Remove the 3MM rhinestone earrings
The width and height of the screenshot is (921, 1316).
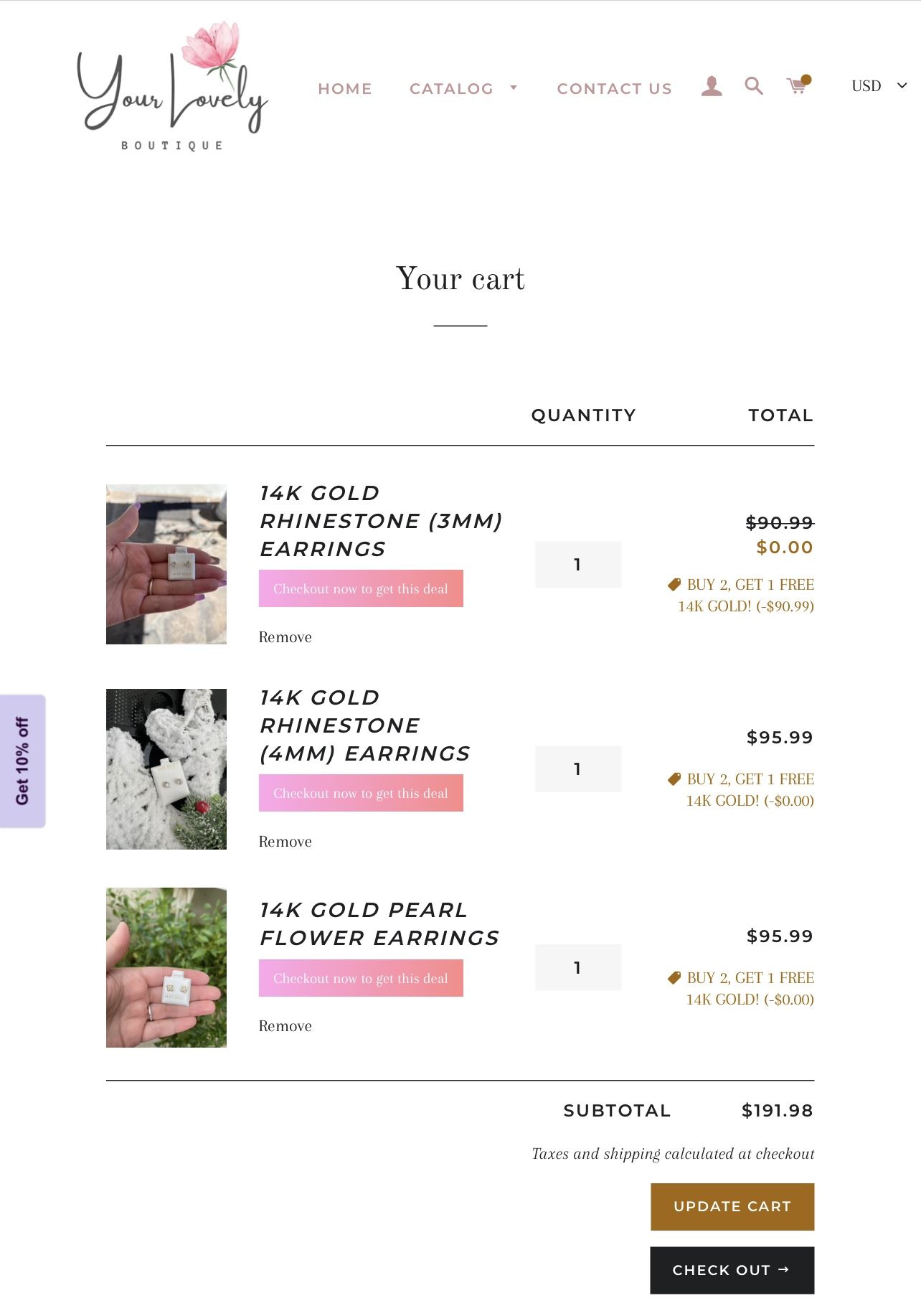pyautogui.click(x=285, y=637)
